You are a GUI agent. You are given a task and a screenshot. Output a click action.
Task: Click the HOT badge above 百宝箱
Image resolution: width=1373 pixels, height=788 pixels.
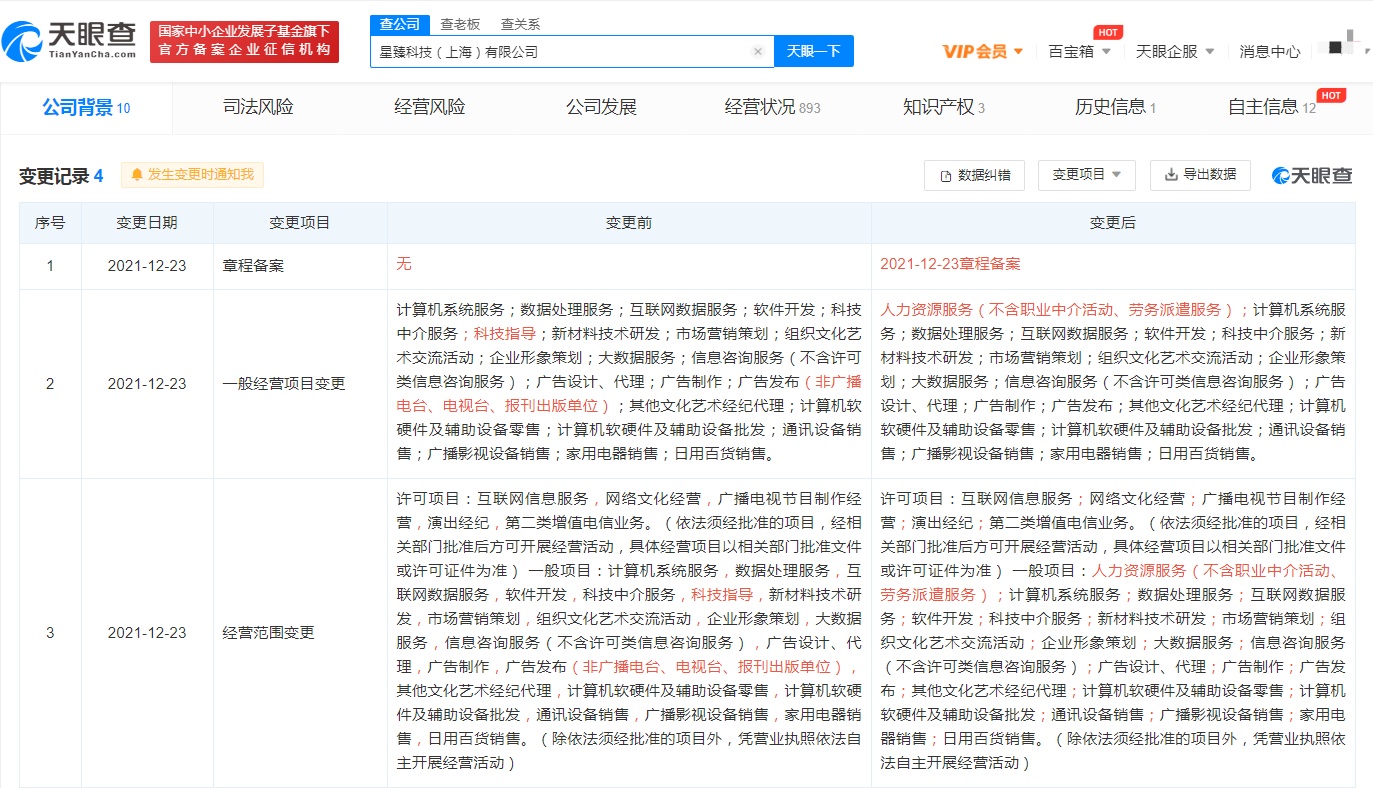coord(1107,32)
